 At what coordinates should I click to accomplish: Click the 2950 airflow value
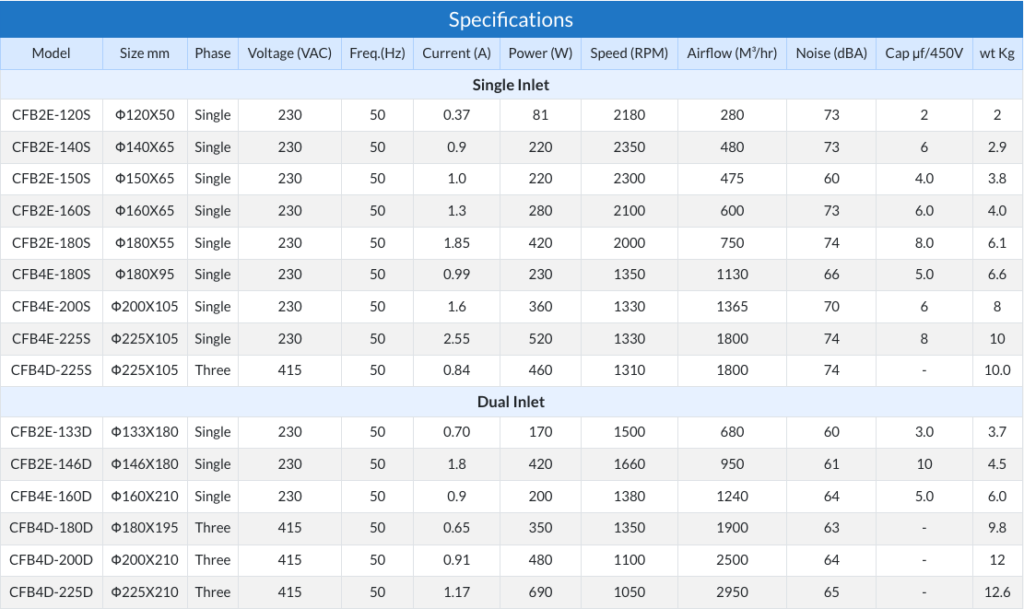(732, 592)
